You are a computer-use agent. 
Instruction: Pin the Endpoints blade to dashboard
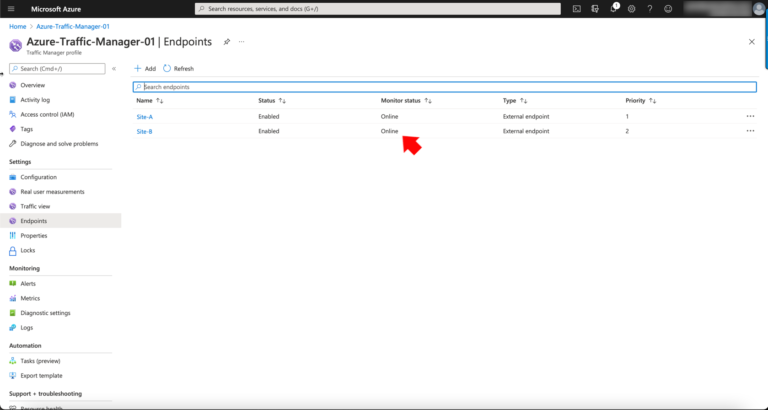point(227,42)
